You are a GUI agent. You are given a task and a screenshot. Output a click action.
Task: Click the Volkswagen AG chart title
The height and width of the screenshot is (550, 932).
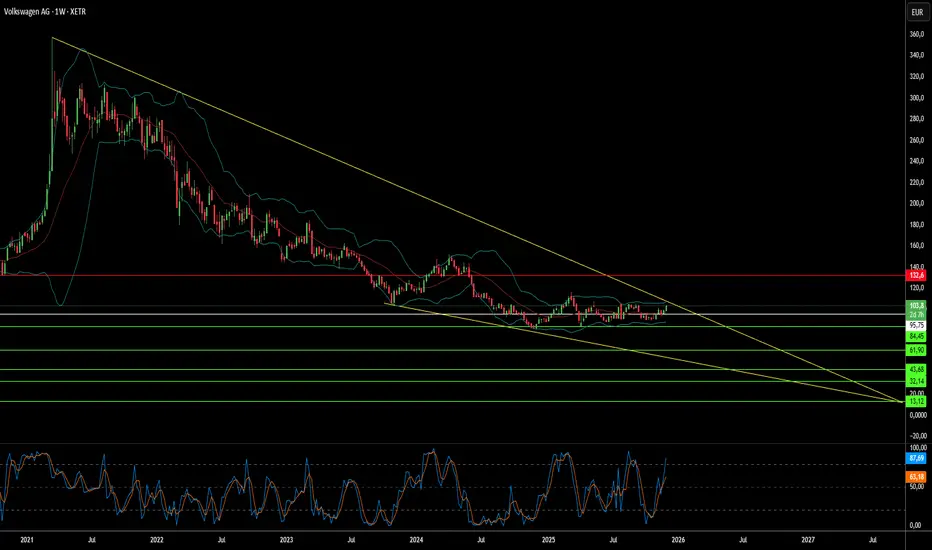click(x=58, y=14)
